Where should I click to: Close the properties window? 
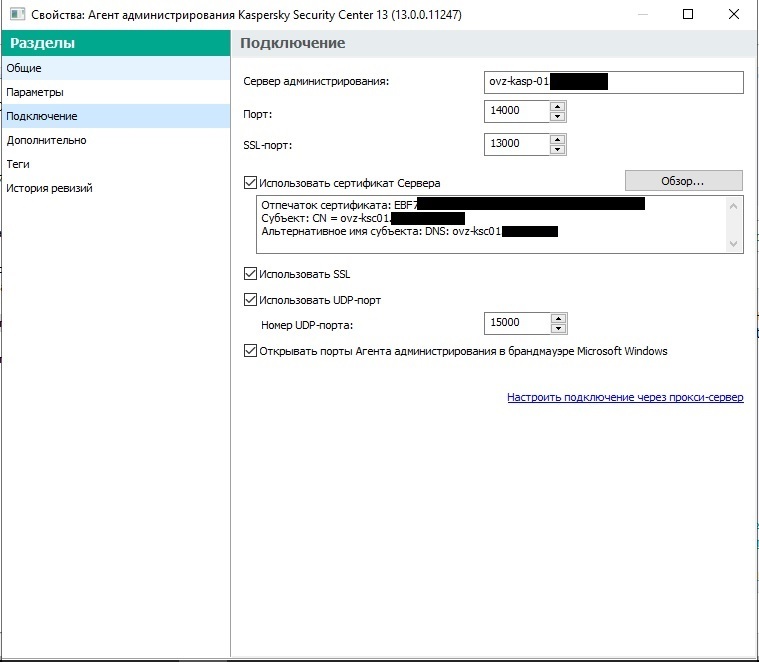click(734, 14)
